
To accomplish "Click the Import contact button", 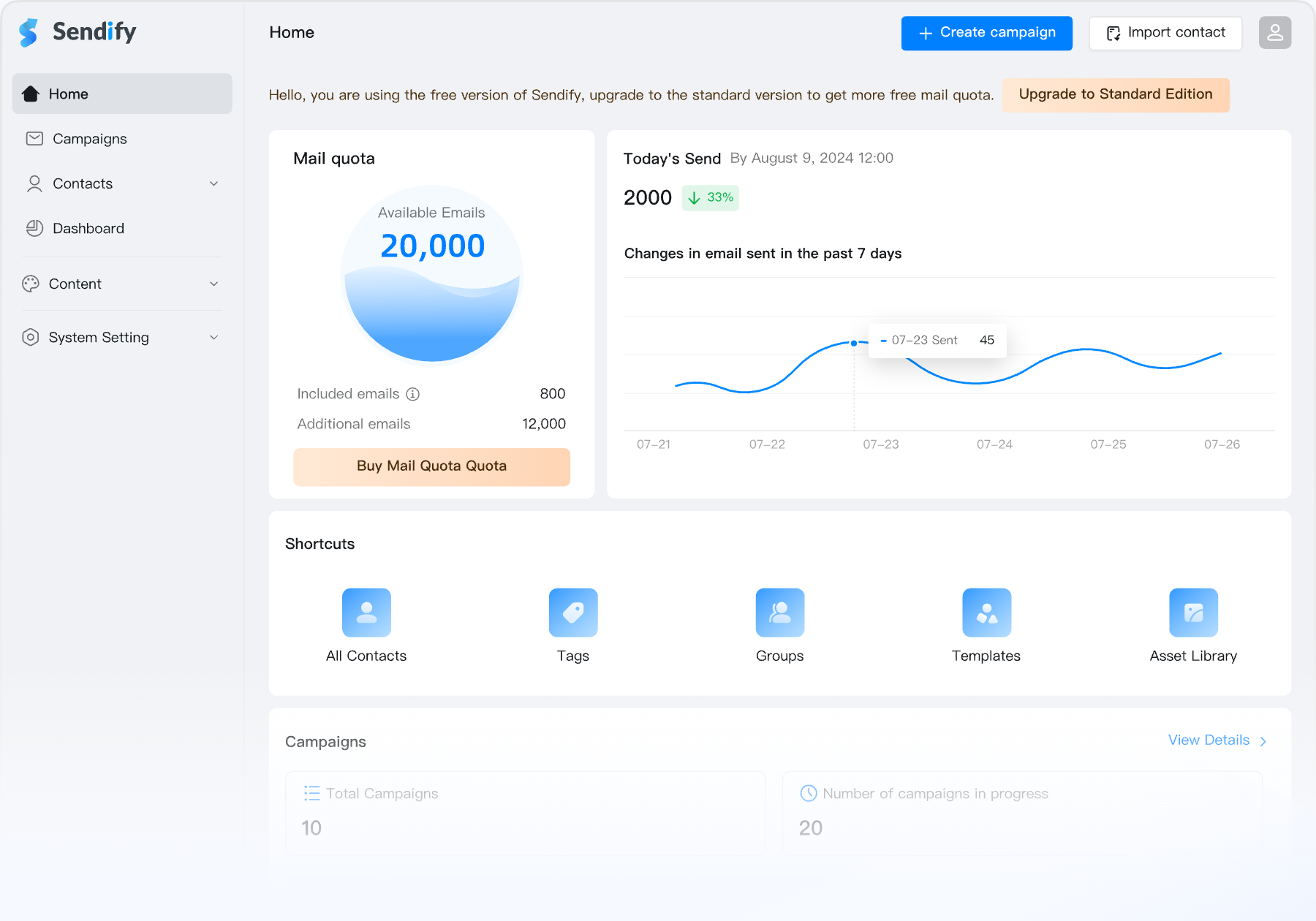I will [x=1165, y=32].
